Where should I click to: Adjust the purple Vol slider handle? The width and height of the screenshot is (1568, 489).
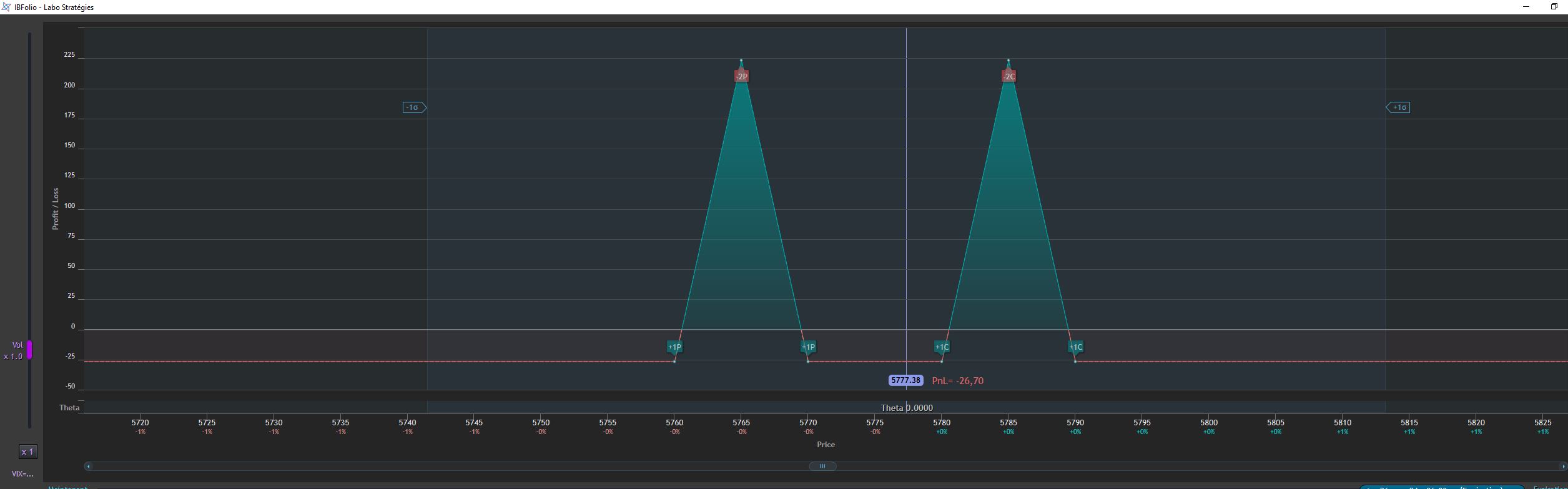[x=29, y=350]
